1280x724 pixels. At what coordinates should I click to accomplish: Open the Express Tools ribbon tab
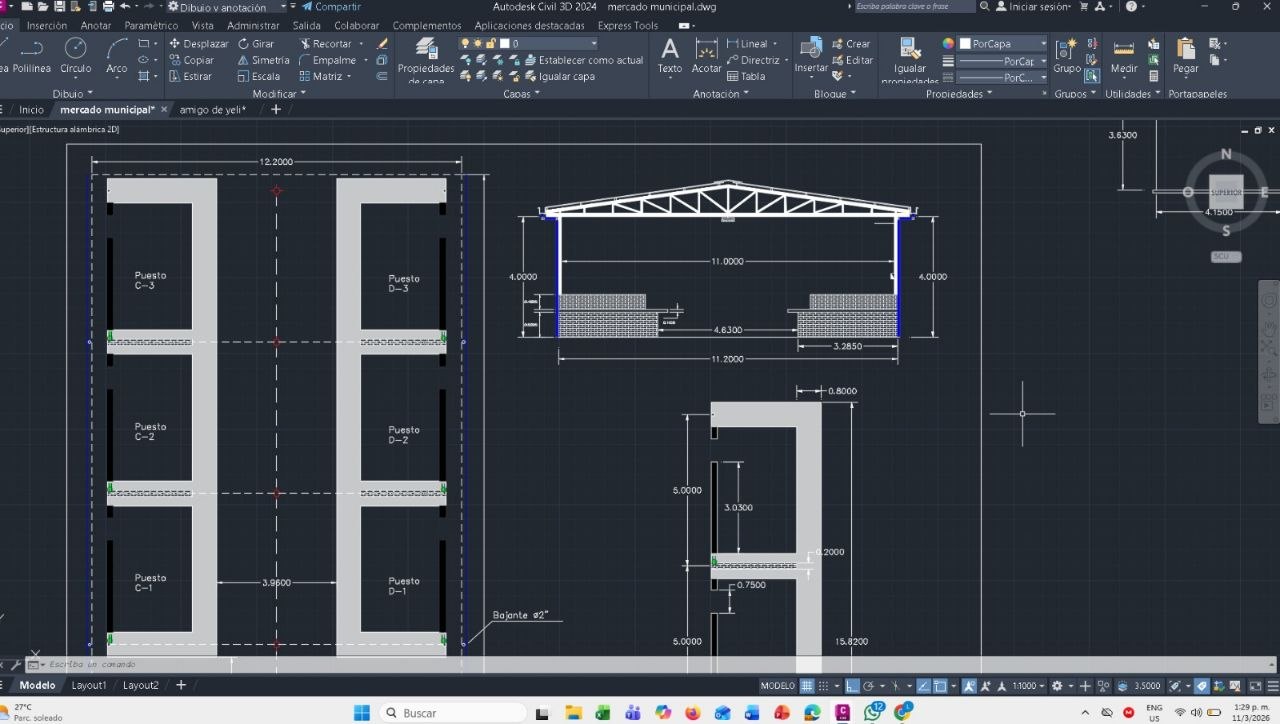[628, 25]
